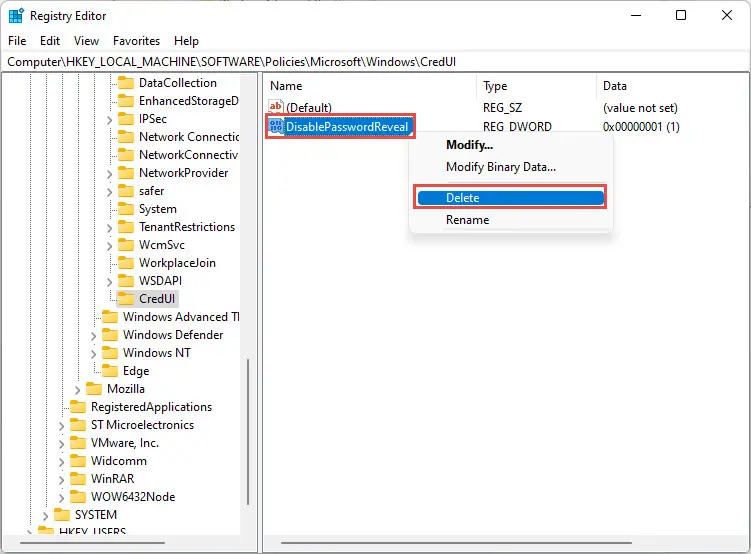
Task: Click the Windows Defender folder icon
Action: 110,335
